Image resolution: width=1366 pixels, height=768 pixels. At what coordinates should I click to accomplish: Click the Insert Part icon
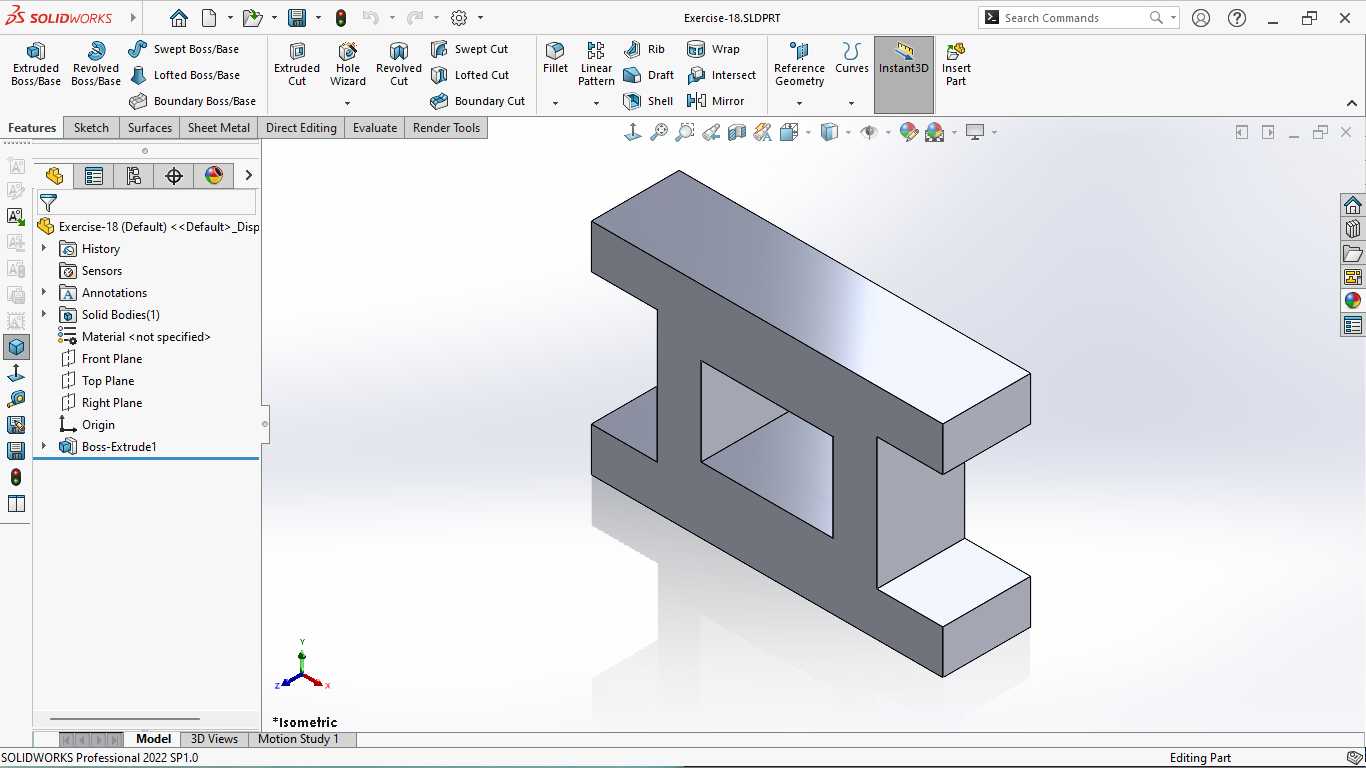956,64
